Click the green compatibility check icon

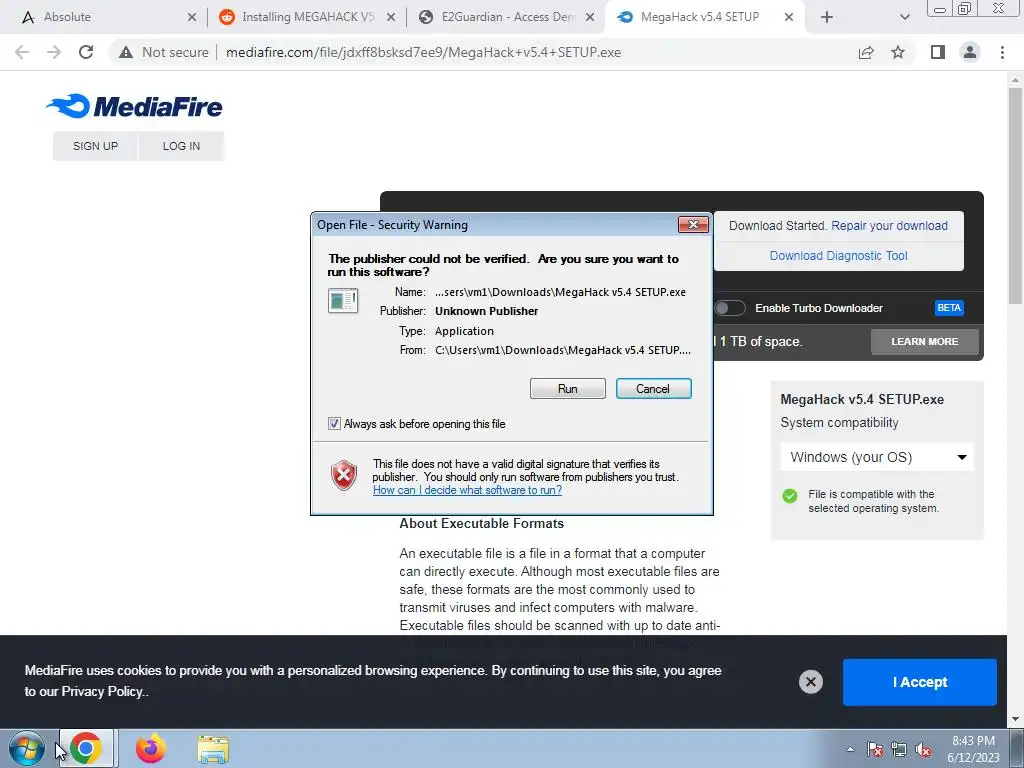(790, 496)
